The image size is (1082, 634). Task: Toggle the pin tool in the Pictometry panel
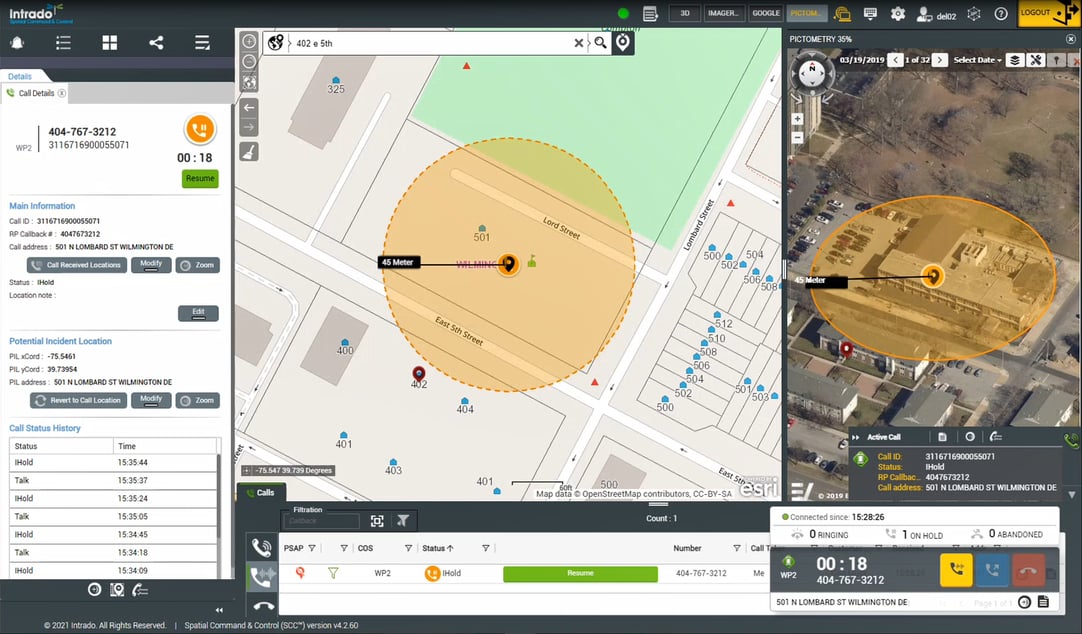click(x=1057, y=60)
